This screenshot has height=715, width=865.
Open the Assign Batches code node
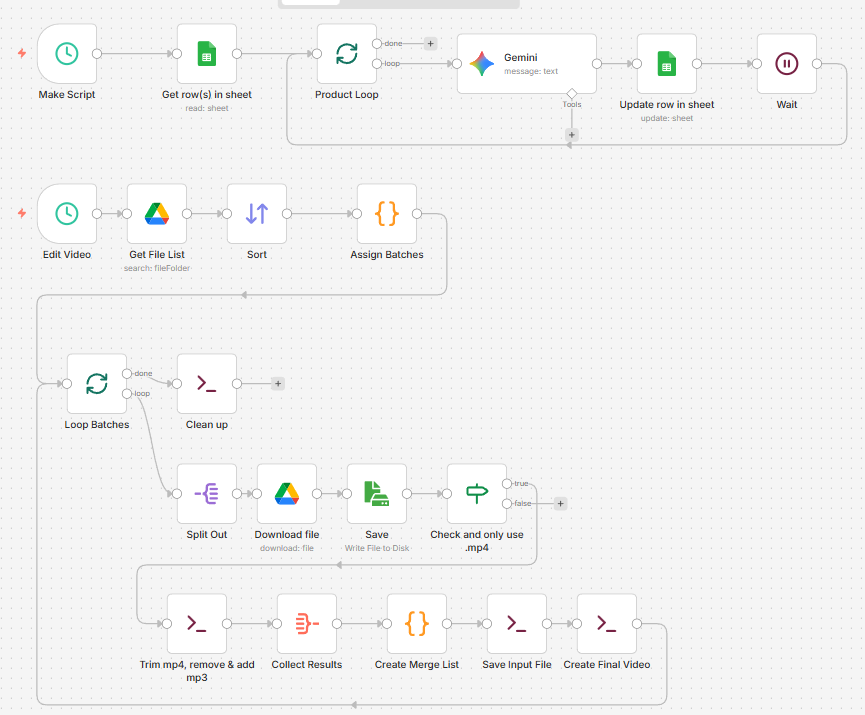387,213
